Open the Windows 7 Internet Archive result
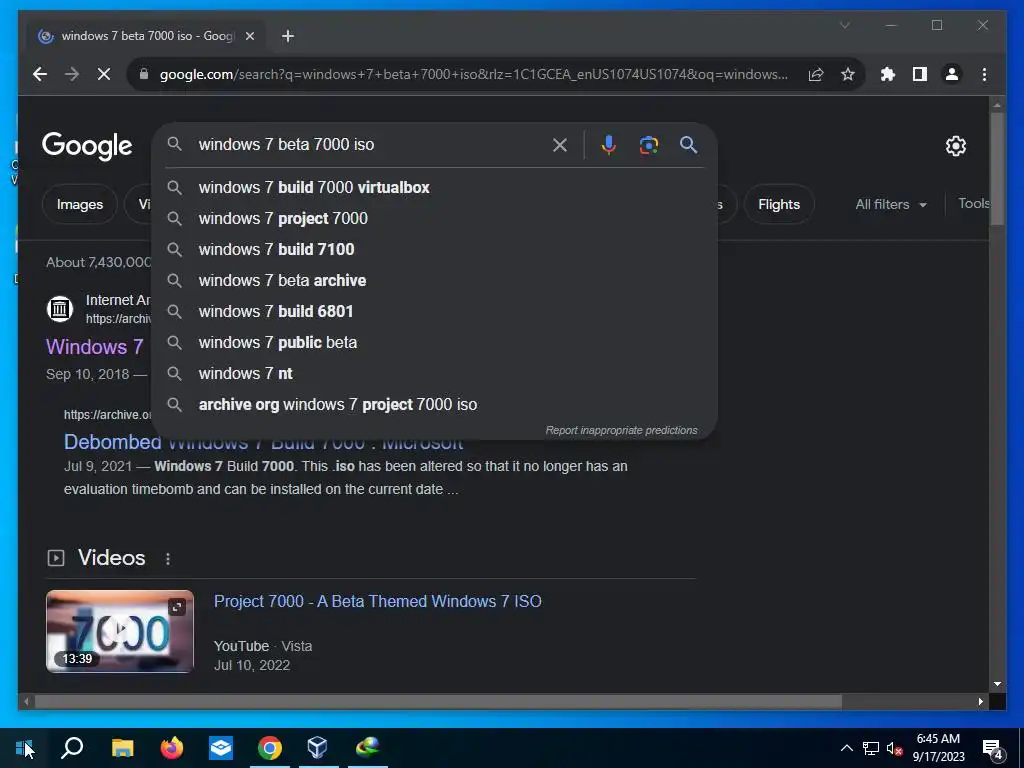1024x768 pixels. (x=95, y=347)
